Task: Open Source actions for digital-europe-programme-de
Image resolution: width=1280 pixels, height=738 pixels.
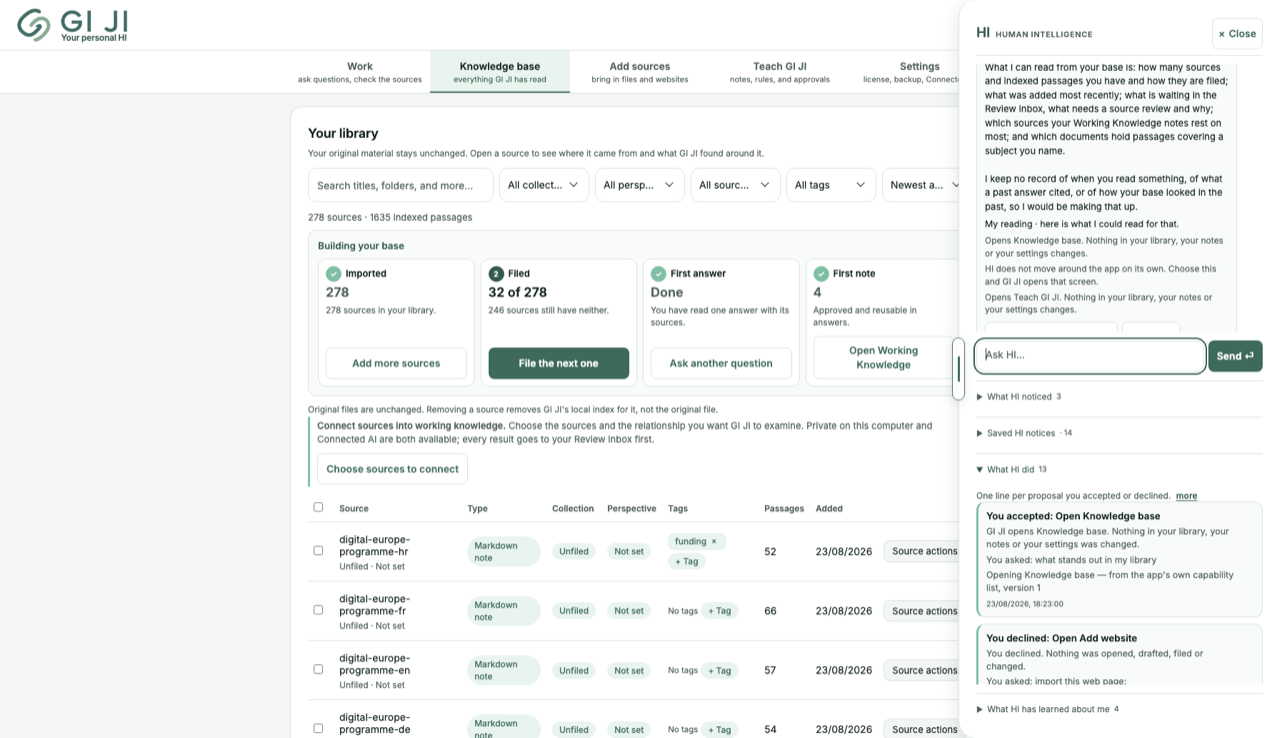Action: coord(922,729)
